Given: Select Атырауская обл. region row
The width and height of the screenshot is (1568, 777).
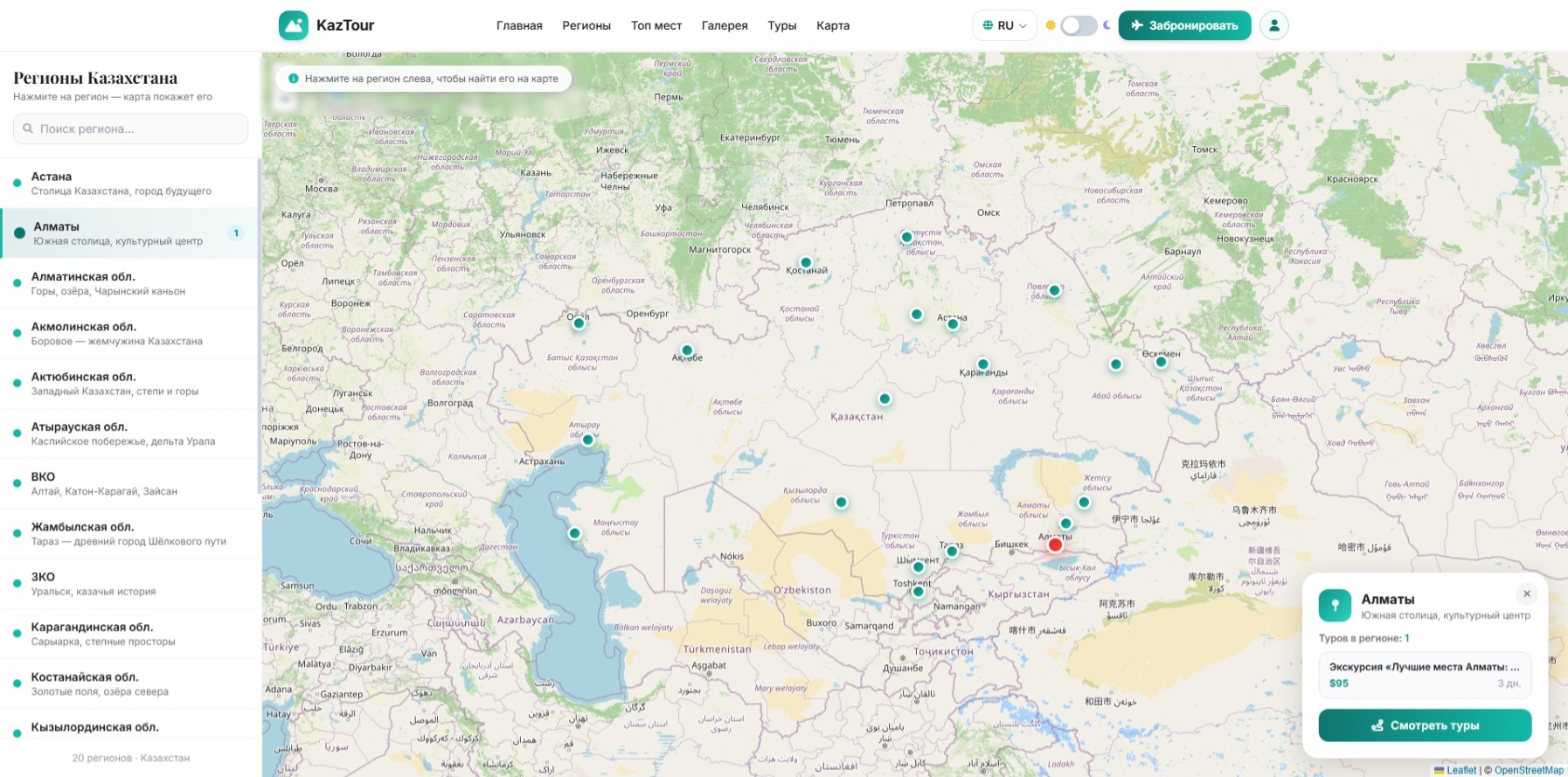Looking at the screenshot, I should click(129, 434).
